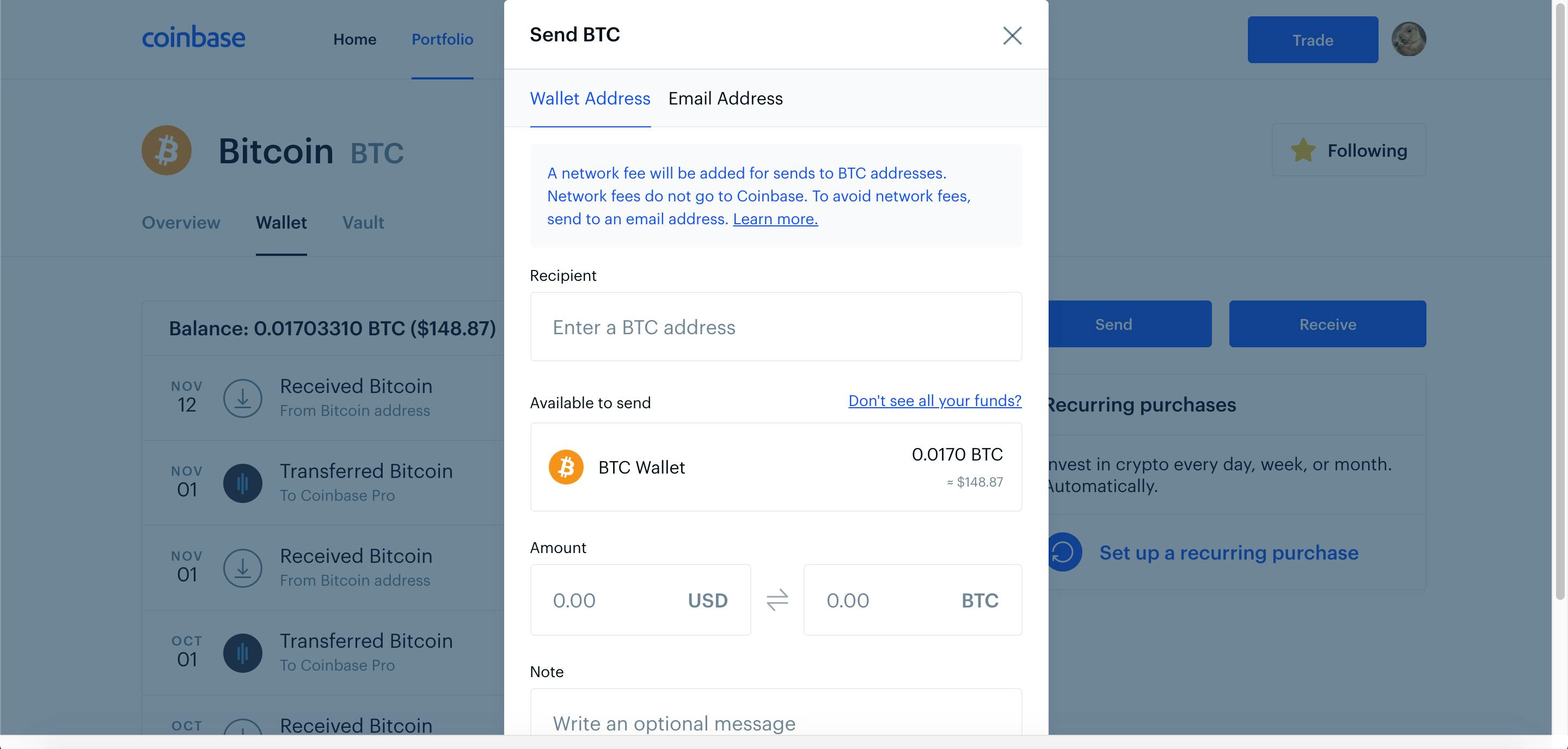The height and width of the screenshot is (749, 1568).
Task: Switch to the Email Address tab
Action: pyautogui.click(x=726, y=99)
